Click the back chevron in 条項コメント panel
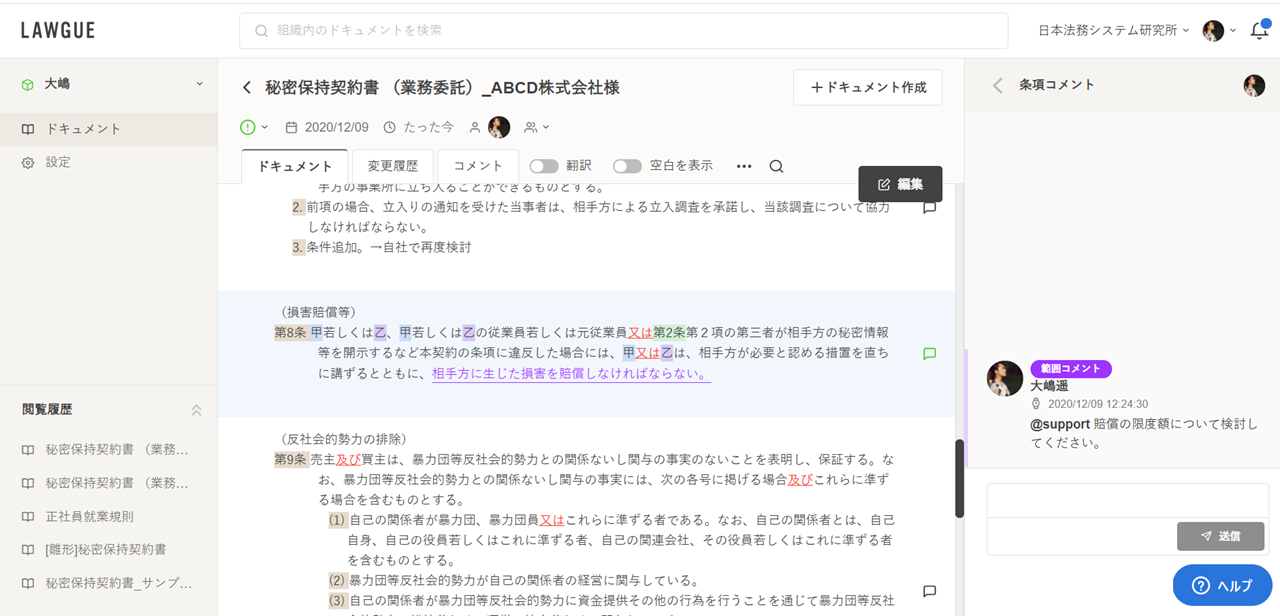 point(997,86)
